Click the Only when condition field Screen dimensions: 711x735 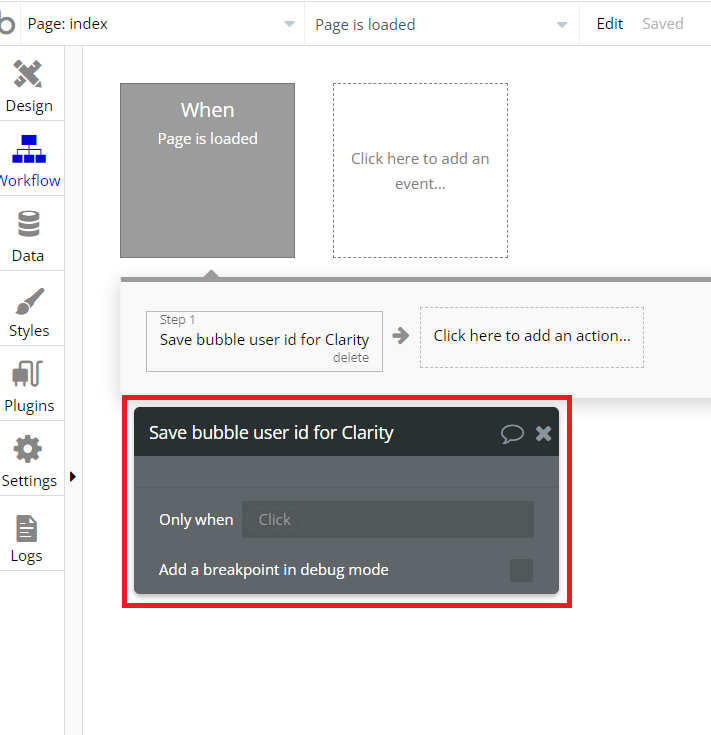388,519
